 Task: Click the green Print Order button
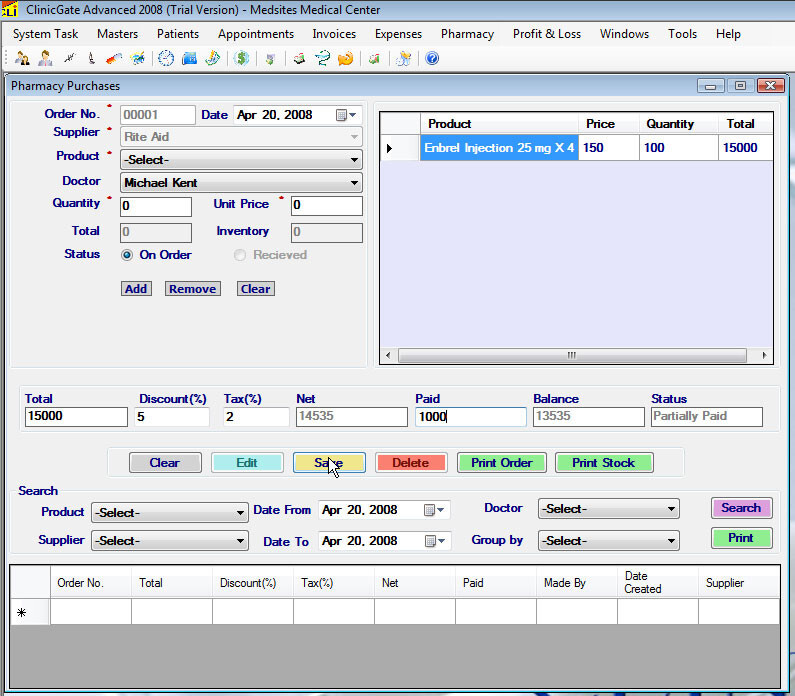pyautogui.click(x=502, y=463)
